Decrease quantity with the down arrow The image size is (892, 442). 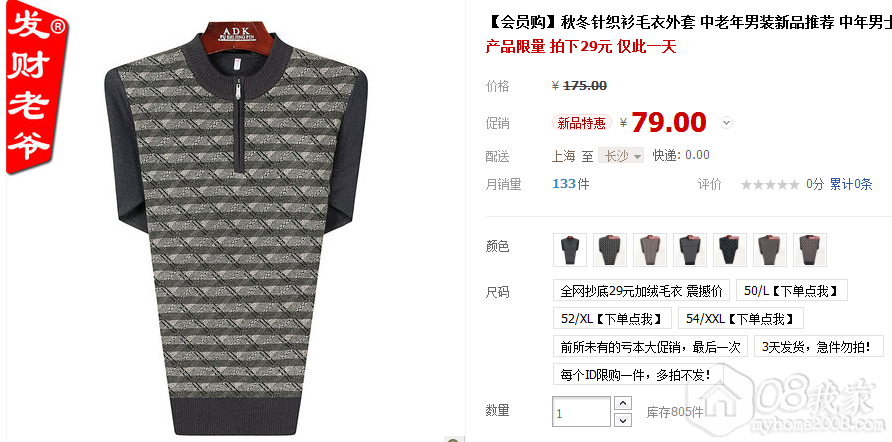coord(624,420)
